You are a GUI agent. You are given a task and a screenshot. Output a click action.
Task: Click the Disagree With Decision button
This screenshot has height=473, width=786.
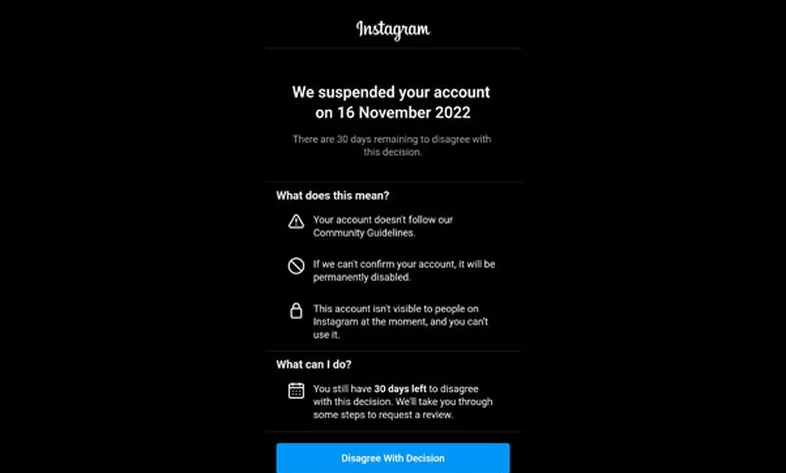pos(393,458)
